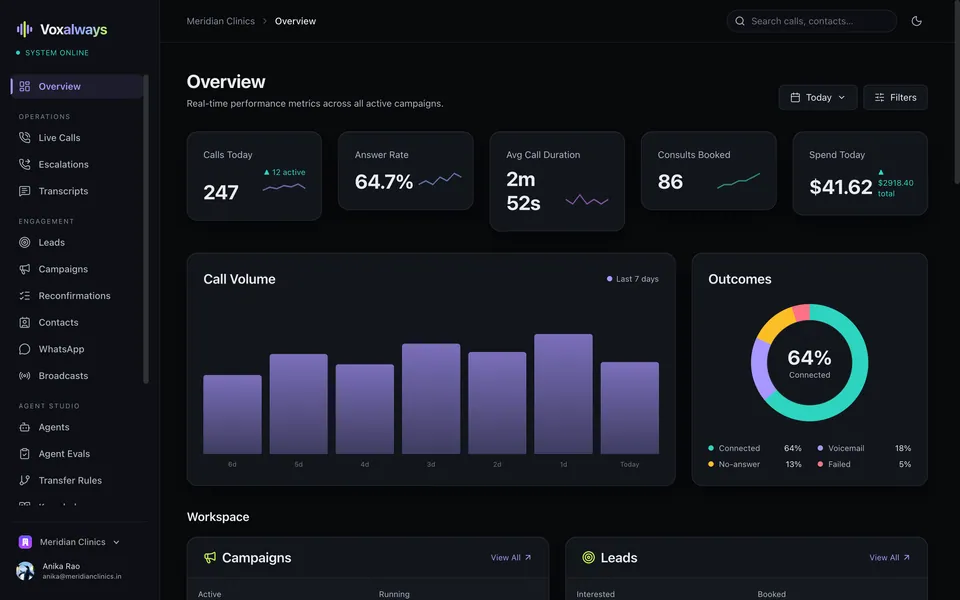Viewport: 960px width, 600px height.
Task: Click the breadcrumb chevron after Meridian Clinics
Action: pyautogui.click(x=265, y=21)
